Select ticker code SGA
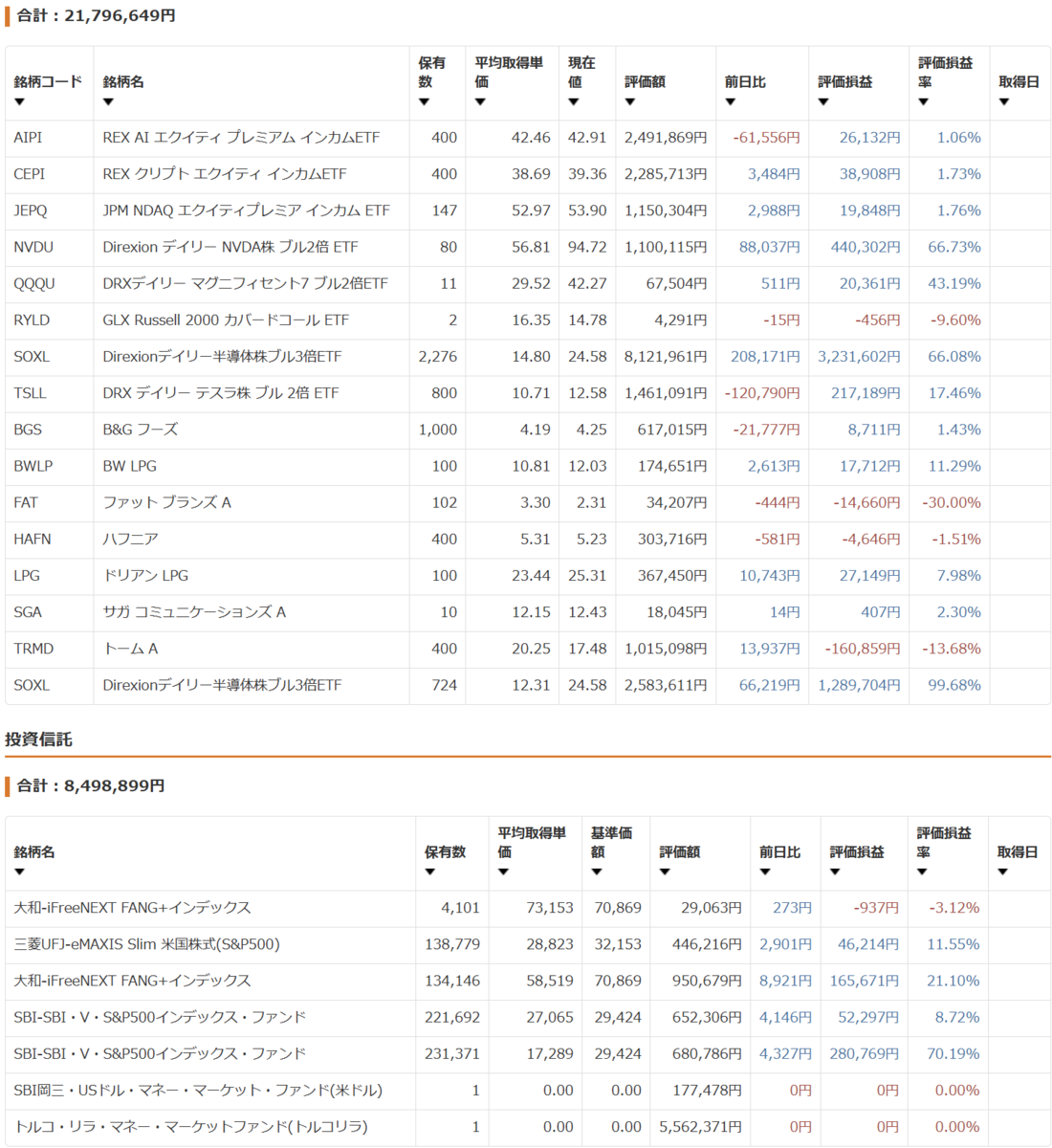Image resolution: width=1052 pixels, height=1148 pixels. pyautogui.click(x=28, y=611)
